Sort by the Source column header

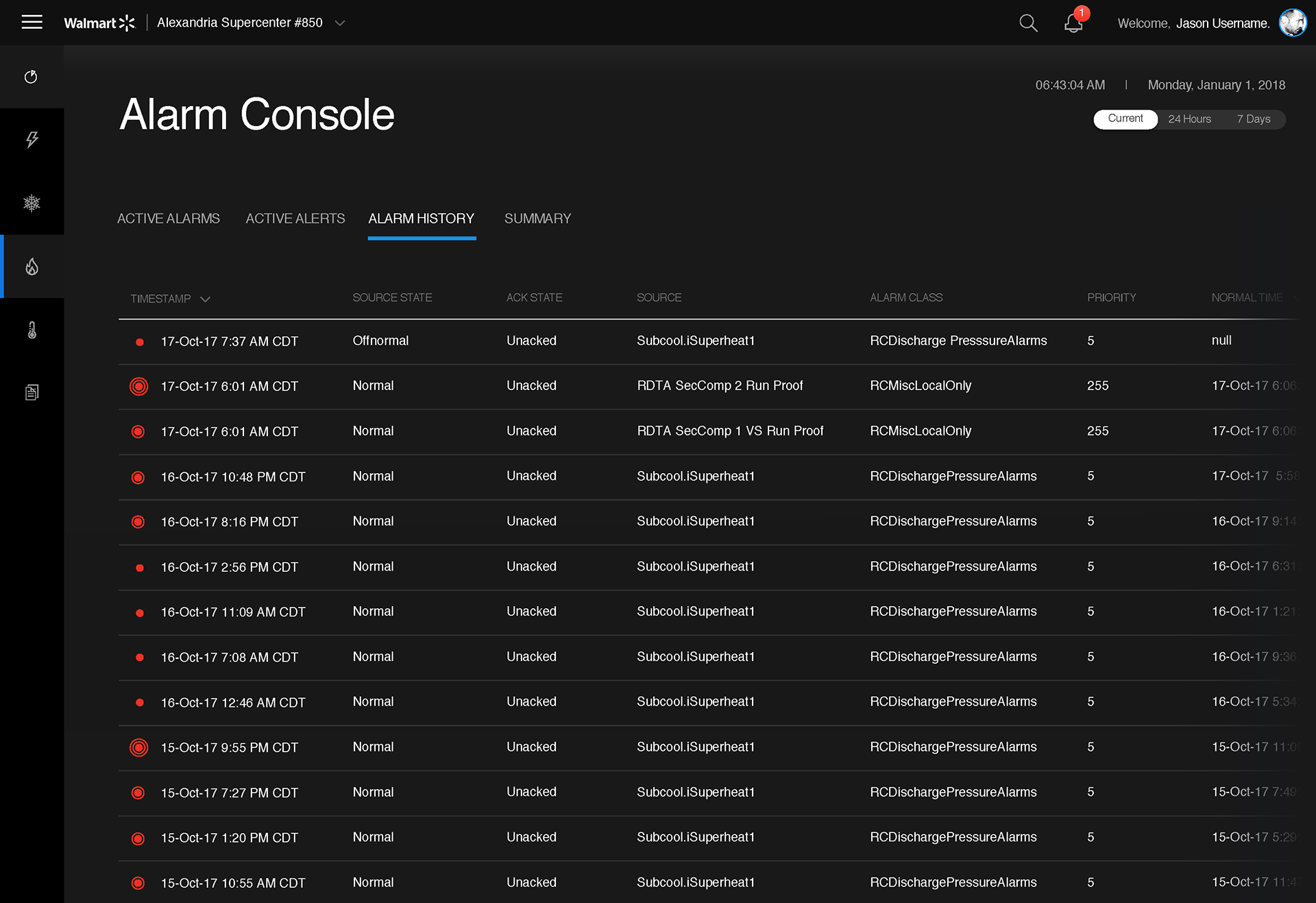pyautogui.click(x=659, y=298)
